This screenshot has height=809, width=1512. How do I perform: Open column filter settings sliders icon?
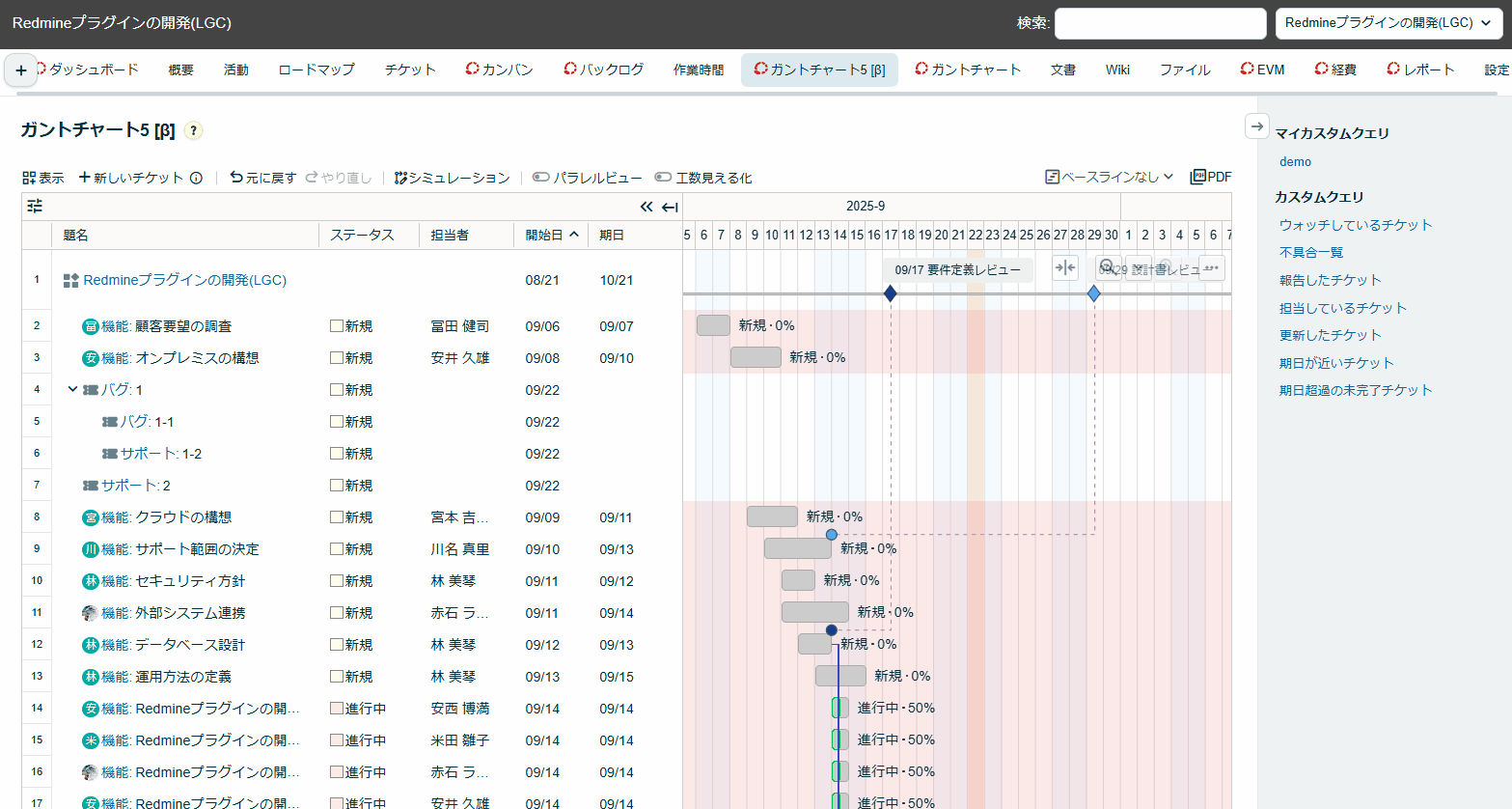click(x=35, y=206)
